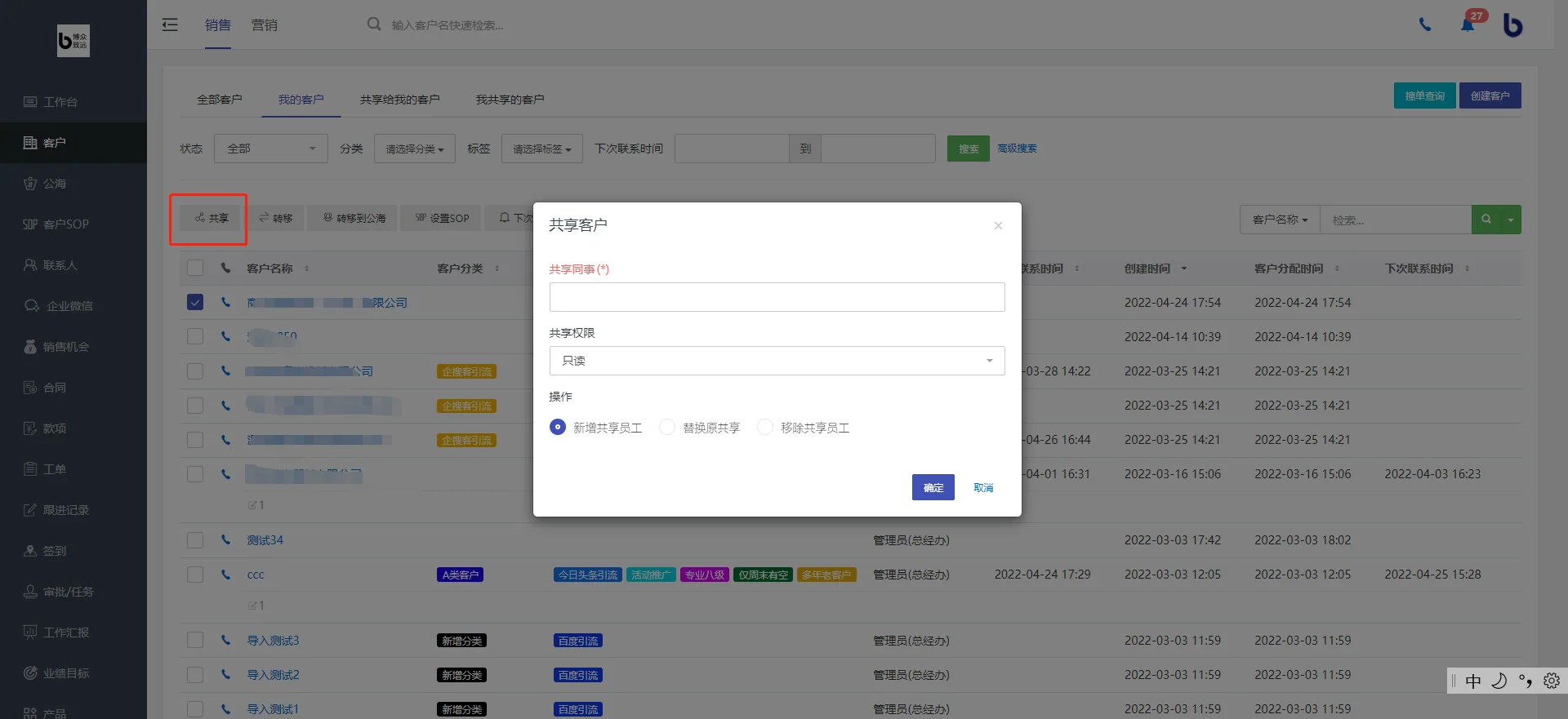This screenshot has height=719, width=1568.
Task: Expand arrow beside green search button
Action: (1511, 220)
